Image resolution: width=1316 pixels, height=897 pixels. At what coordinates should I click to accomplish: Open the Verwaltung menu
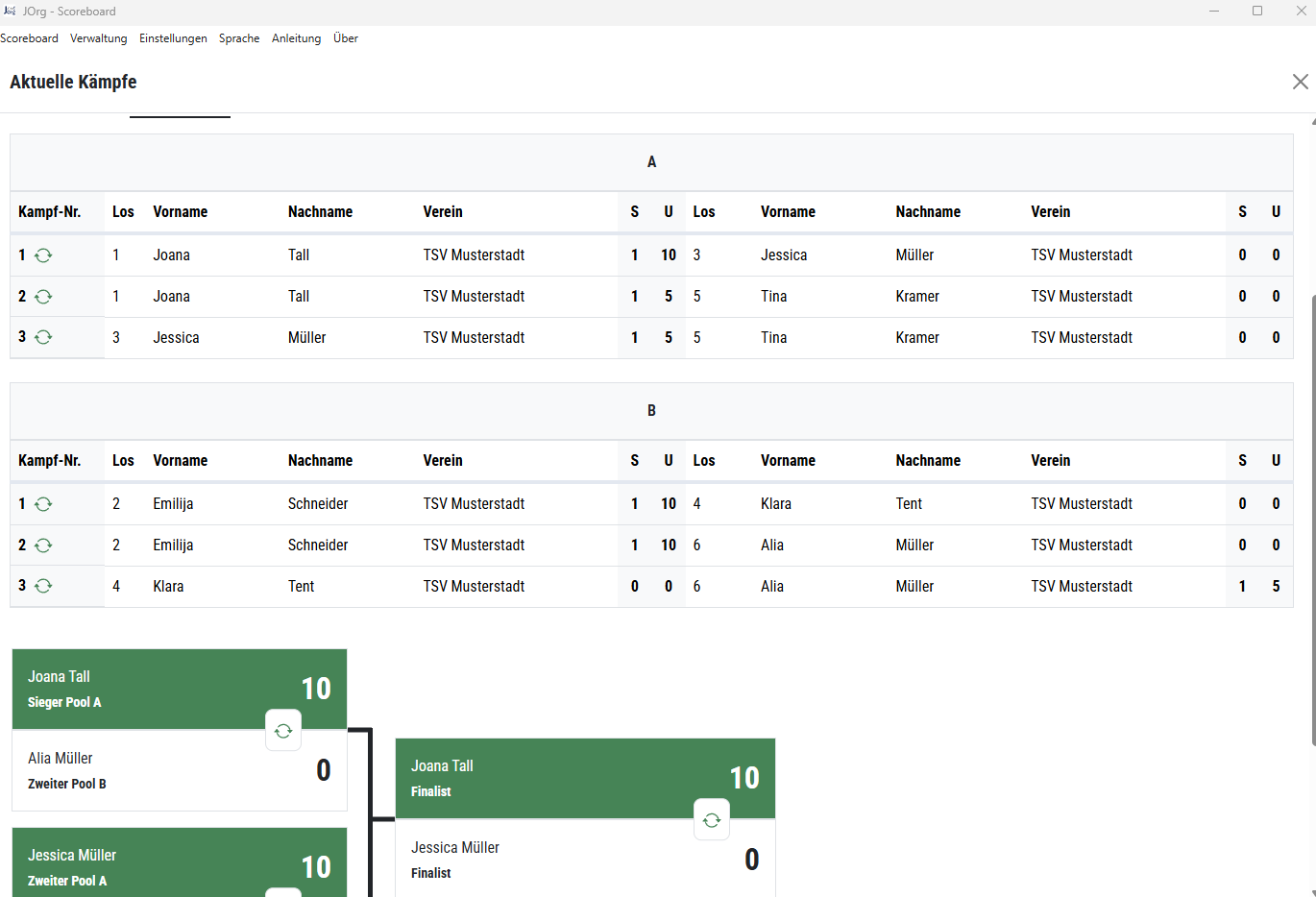[x=98, y=38]
